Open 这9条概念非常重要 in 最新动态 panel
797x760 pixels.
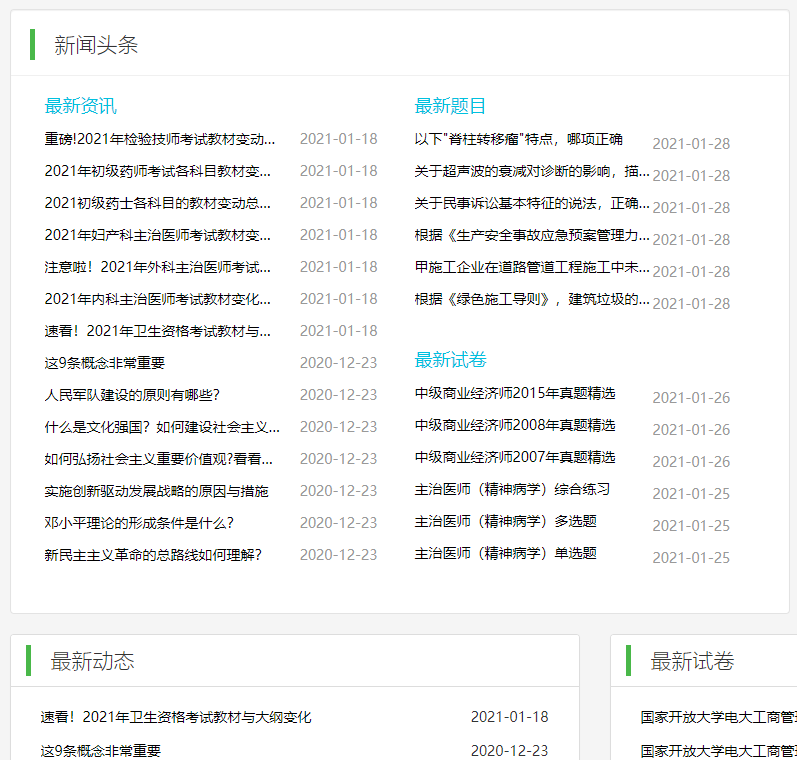[x=101, y=751]
